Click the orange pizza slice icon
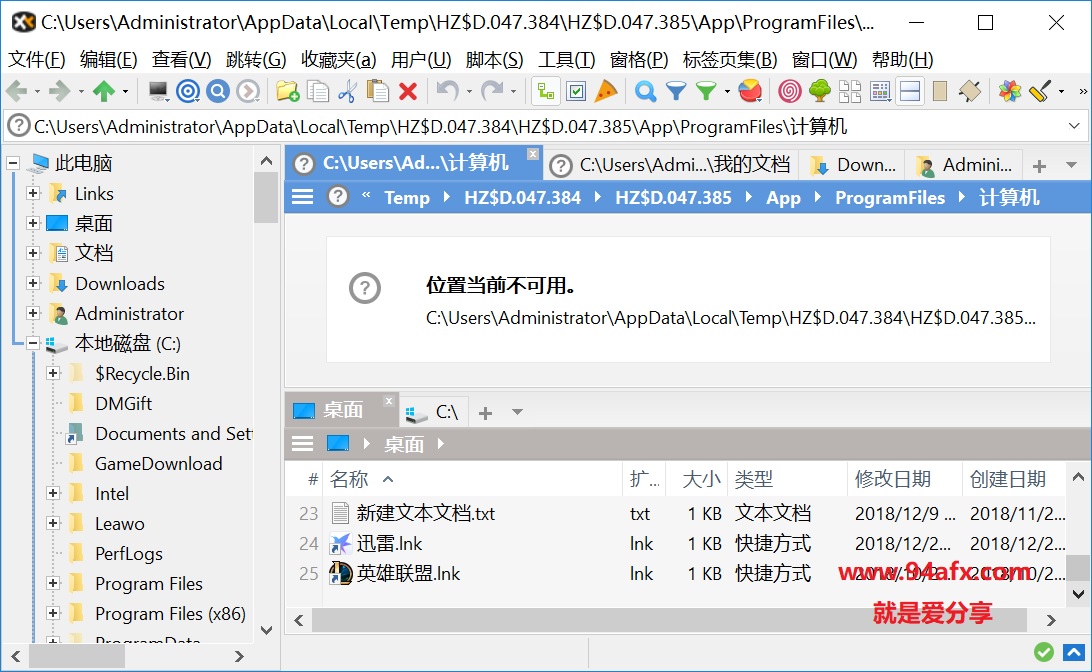Viewport: 1092px width, 672px height. pos(606,91)
